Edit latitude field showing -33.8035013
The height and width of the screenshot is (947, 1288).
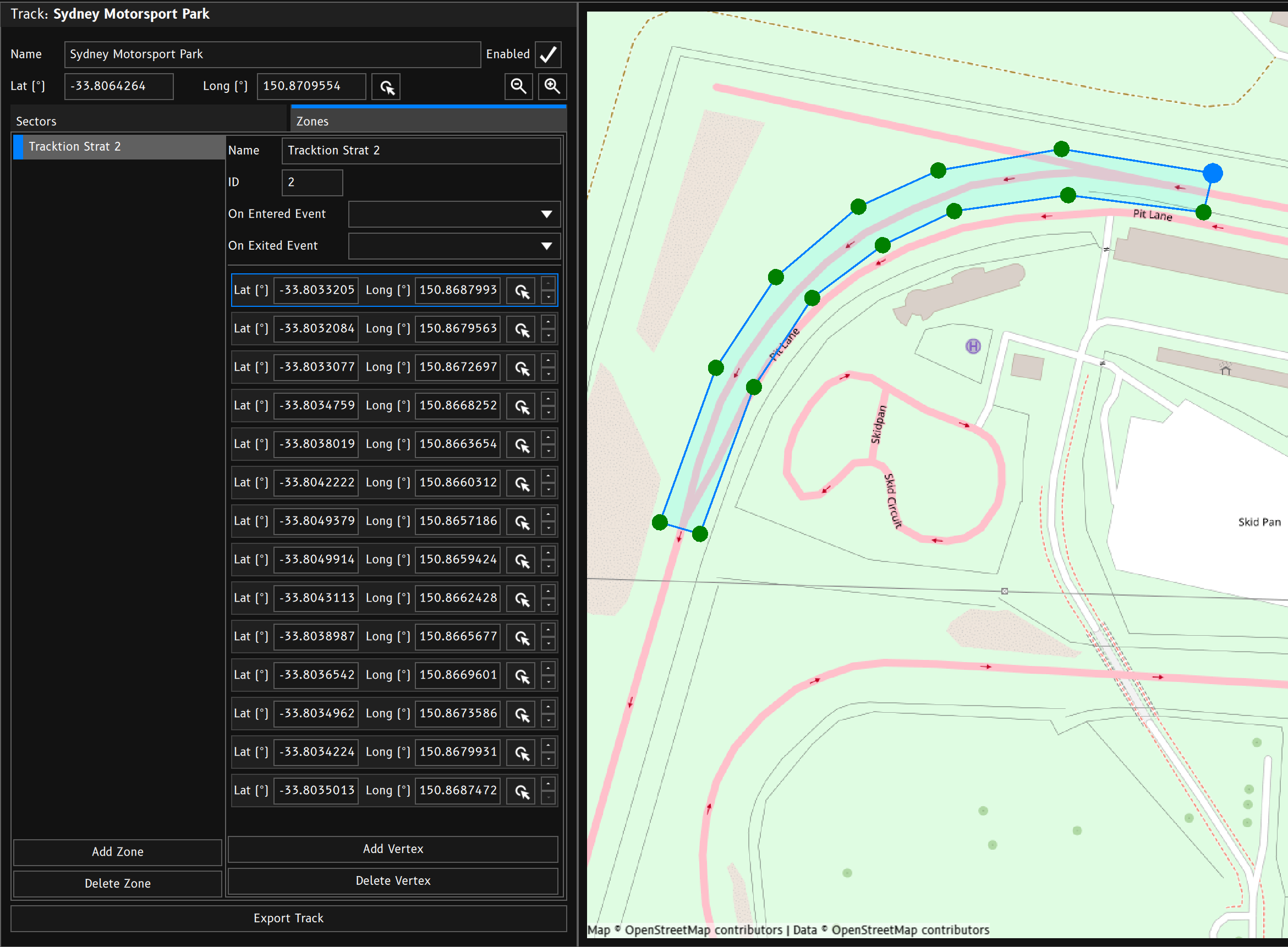[316, 790]
